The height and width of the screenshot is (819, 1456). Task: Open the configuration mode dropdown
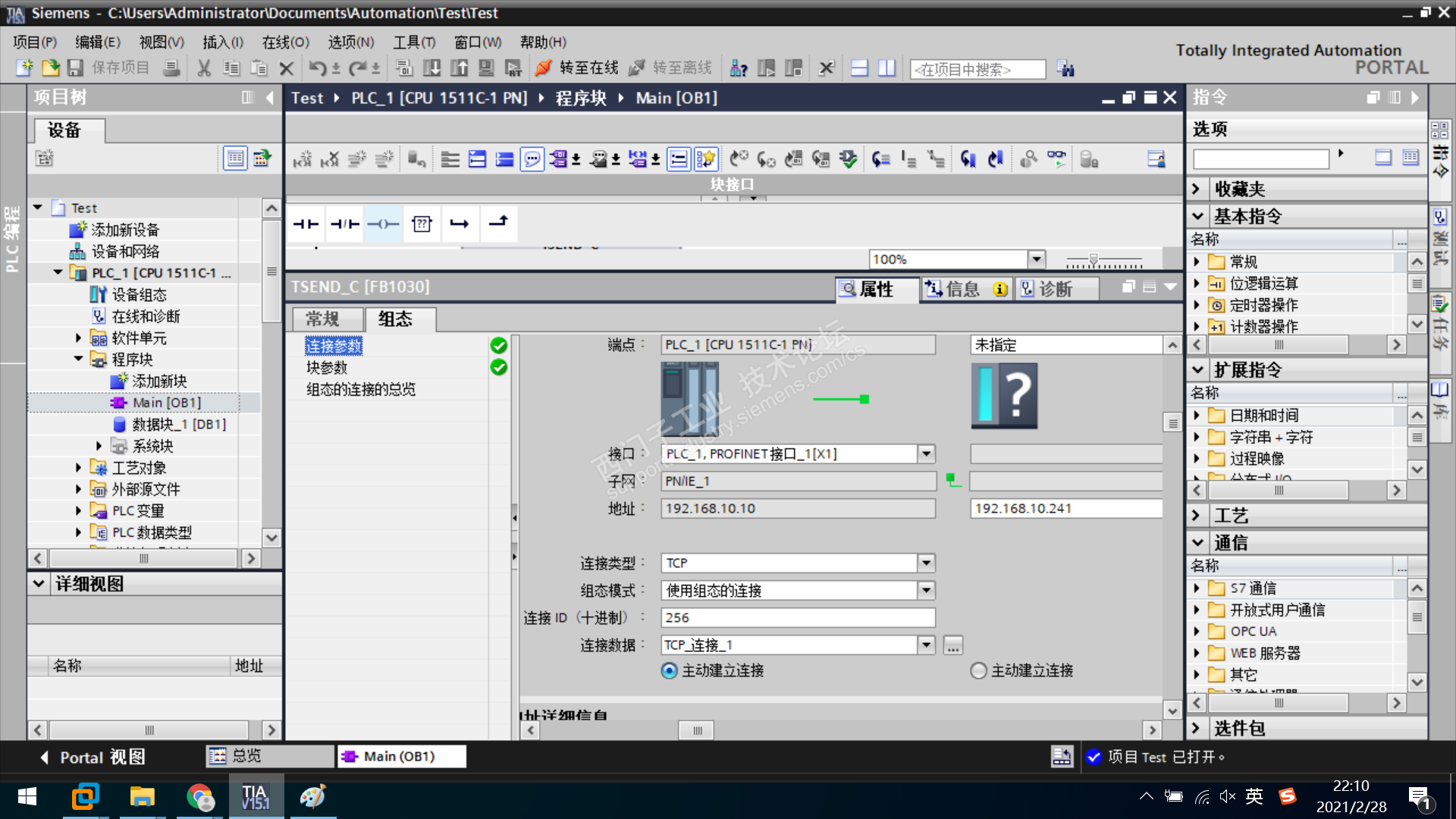click(x=926, y=590)
